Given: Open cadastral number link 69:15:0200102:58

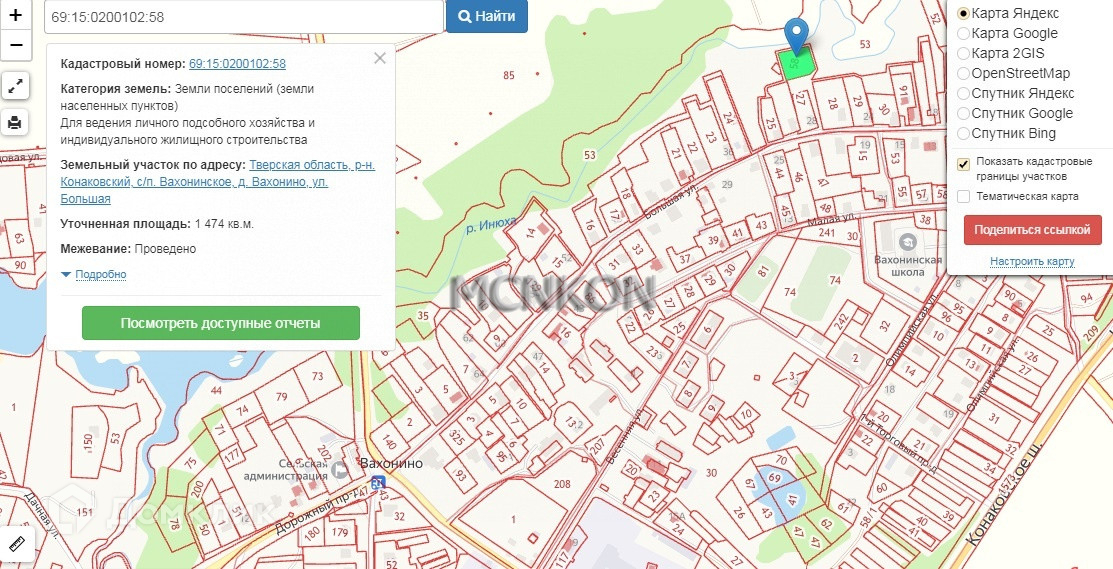Looking at the screenshot, I should [237, 64].
